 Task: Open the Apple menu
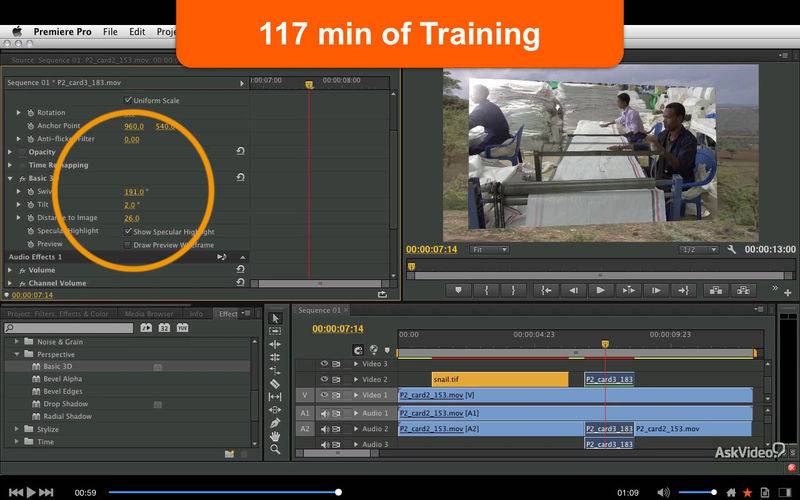(17, 32)
